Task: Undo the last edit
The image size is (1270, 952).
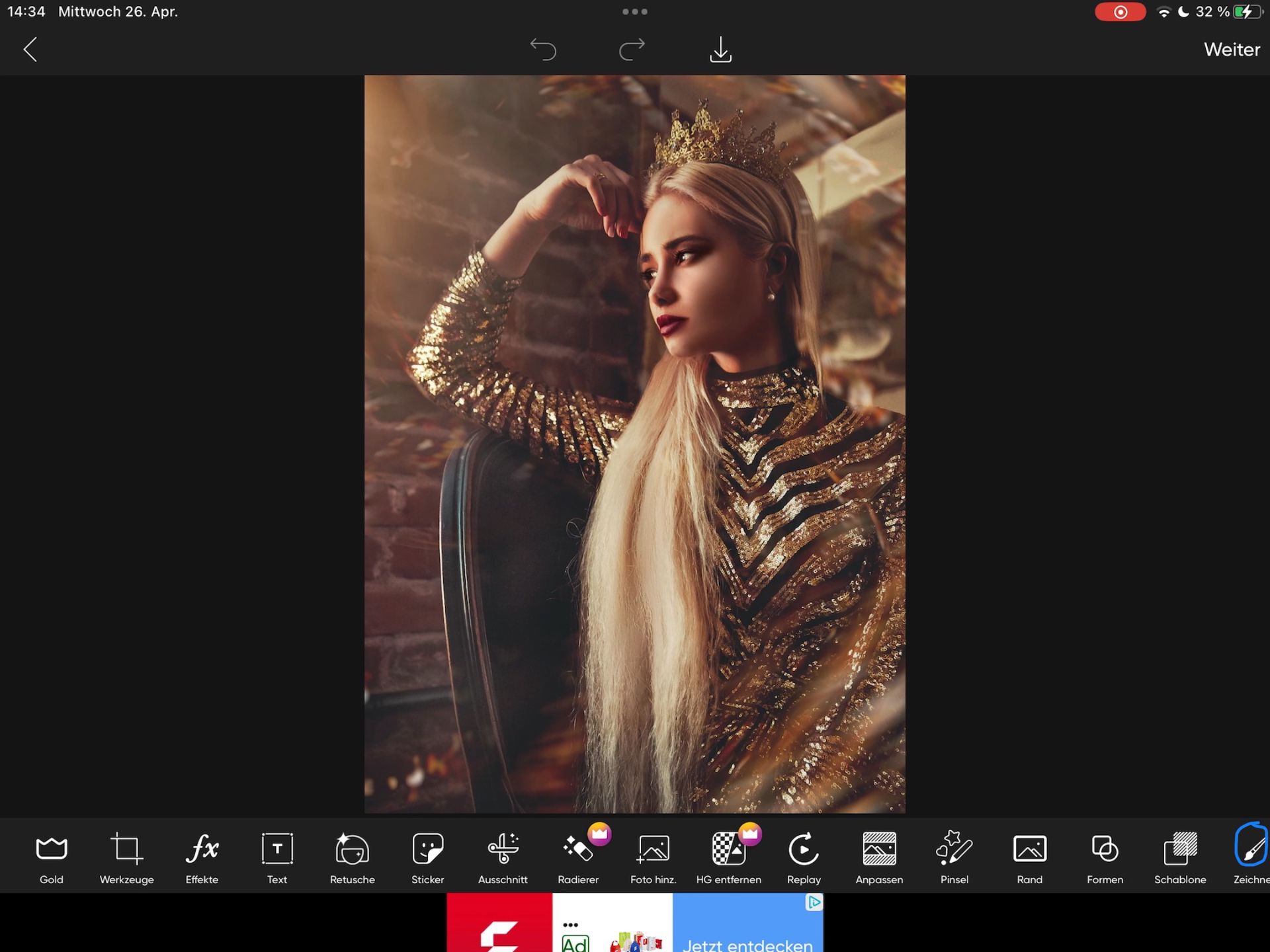Action: (x=543, y=50)
